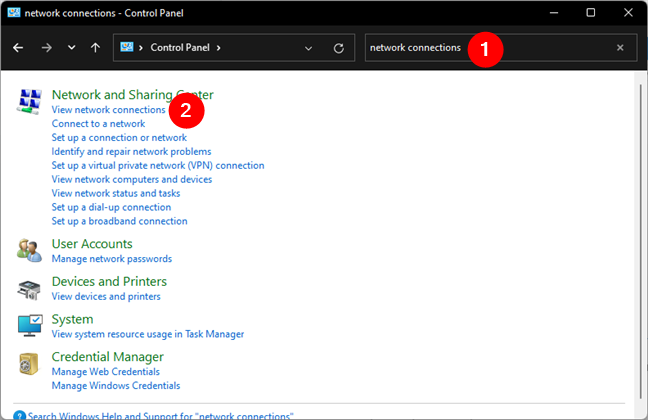Open the recent locations dropdown chevron
The width and height of the screenshot is (648, 420).
click(x=71, y=48)
